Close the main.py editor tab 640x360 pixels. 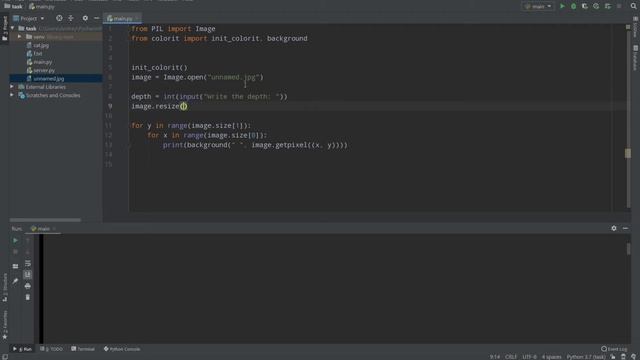tap(137, 18)
